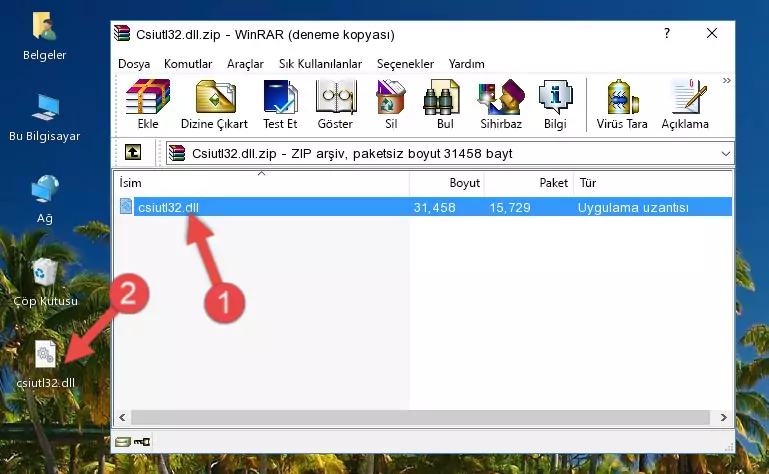Image resolution: width=769 pixels, height=474 pixels.
Task: Start Virüs Tara scan
Action: pos(622,104)
